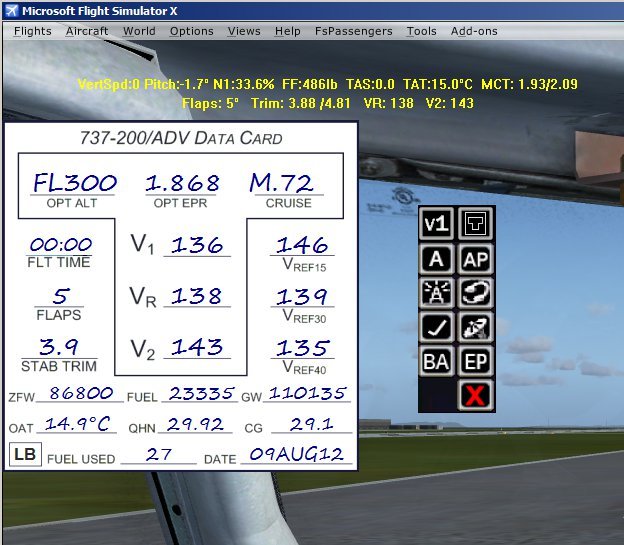This screenshot has width=624, height=545.
Task: Click the yellow VertSpd:0 readout
Action: (108, 84)
